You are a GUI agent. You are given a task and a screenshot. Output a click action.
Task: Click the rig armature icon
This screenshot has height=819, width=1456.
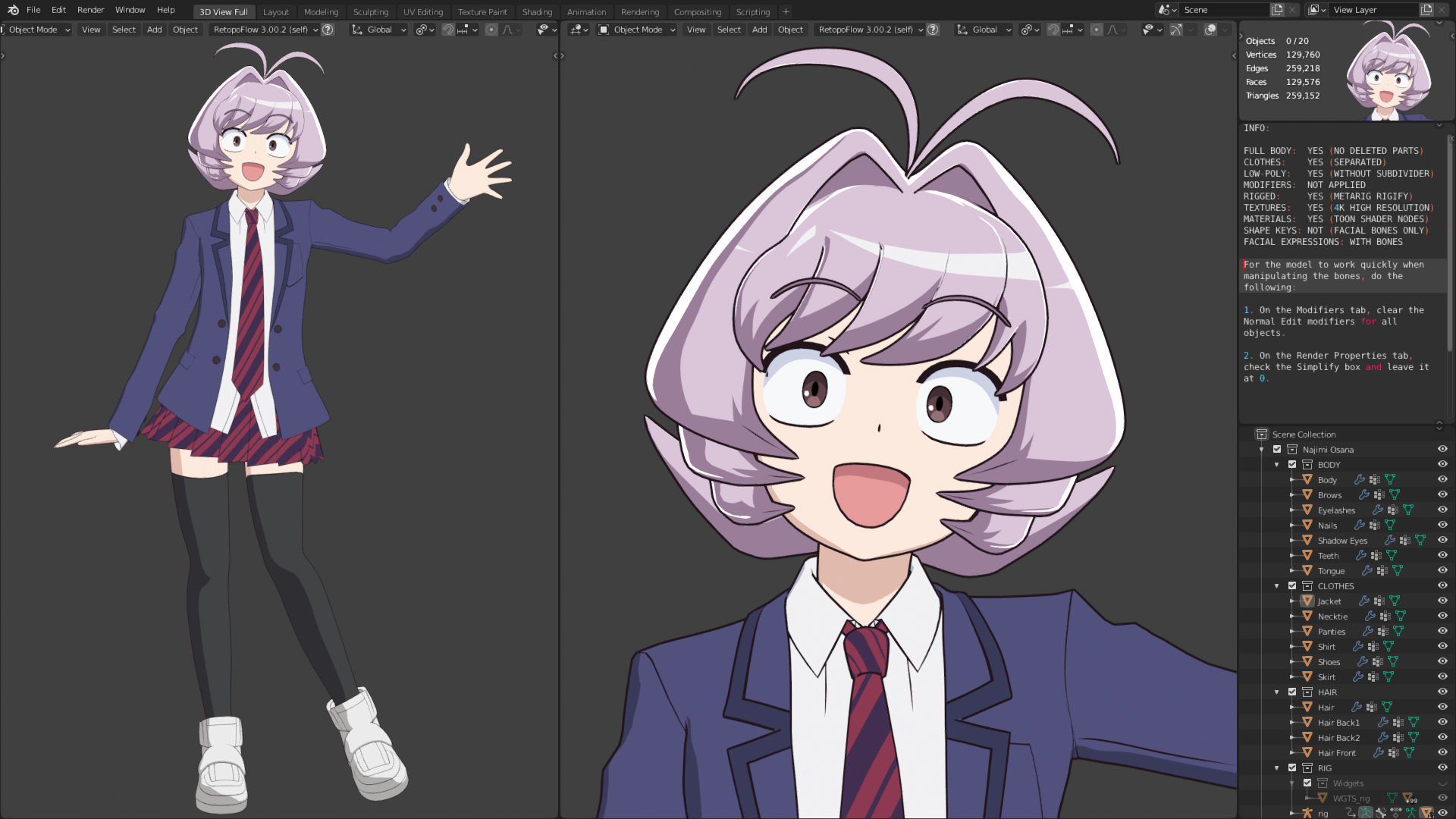click(1307, 813)
